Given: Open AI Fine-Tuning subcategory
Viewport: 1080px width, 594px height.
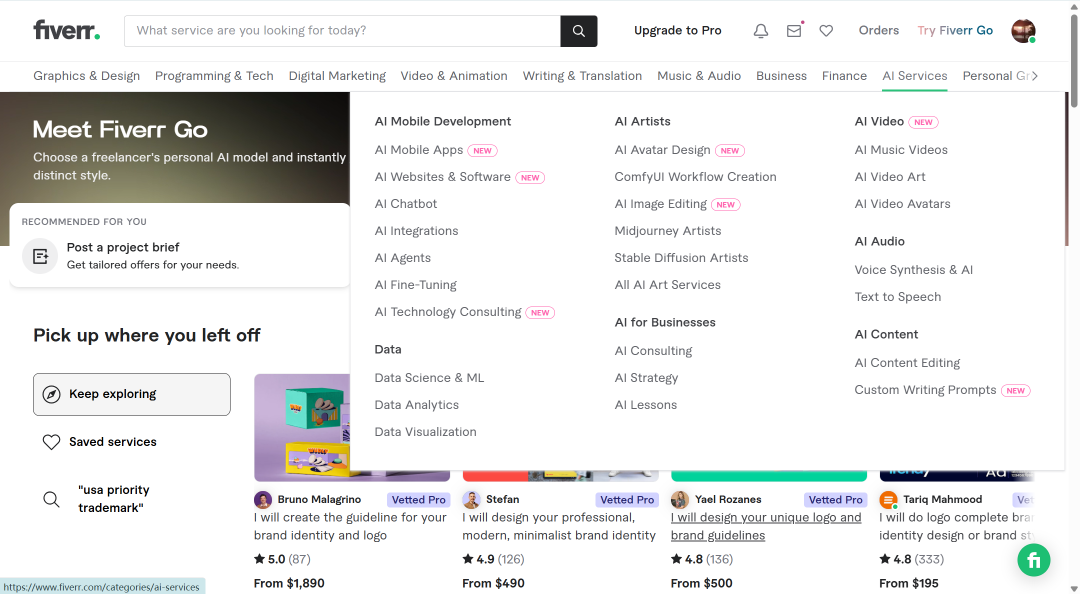Looking at the screenshot, I should (x=415, y=285).
